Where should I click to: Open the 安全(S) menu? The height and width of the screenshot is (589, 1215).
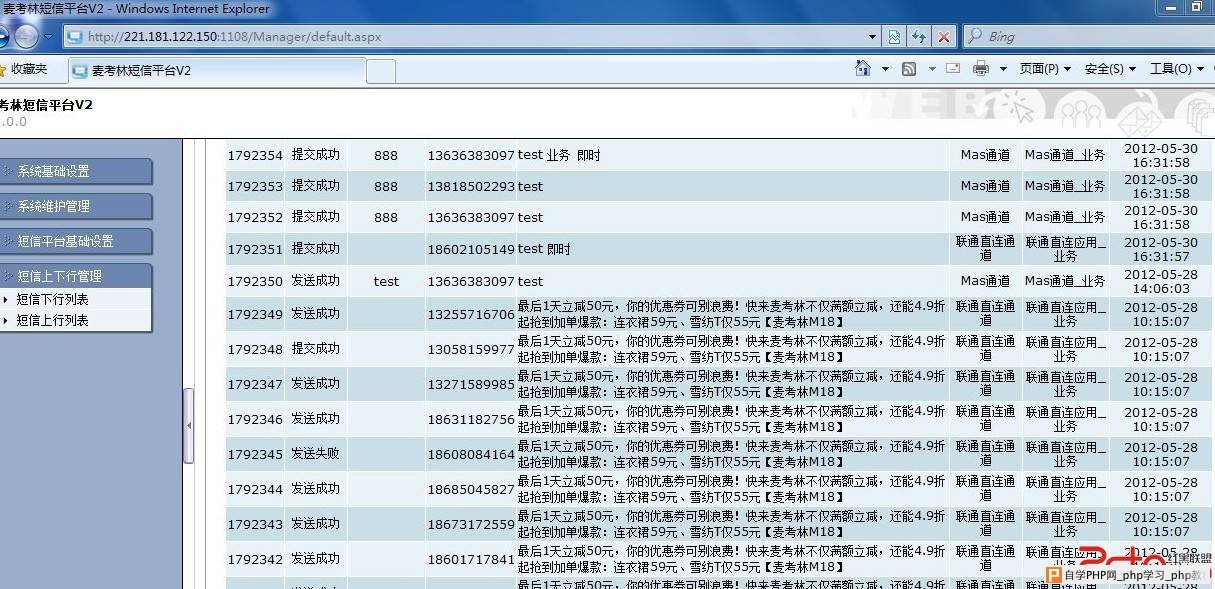[x=1110, y=69]
